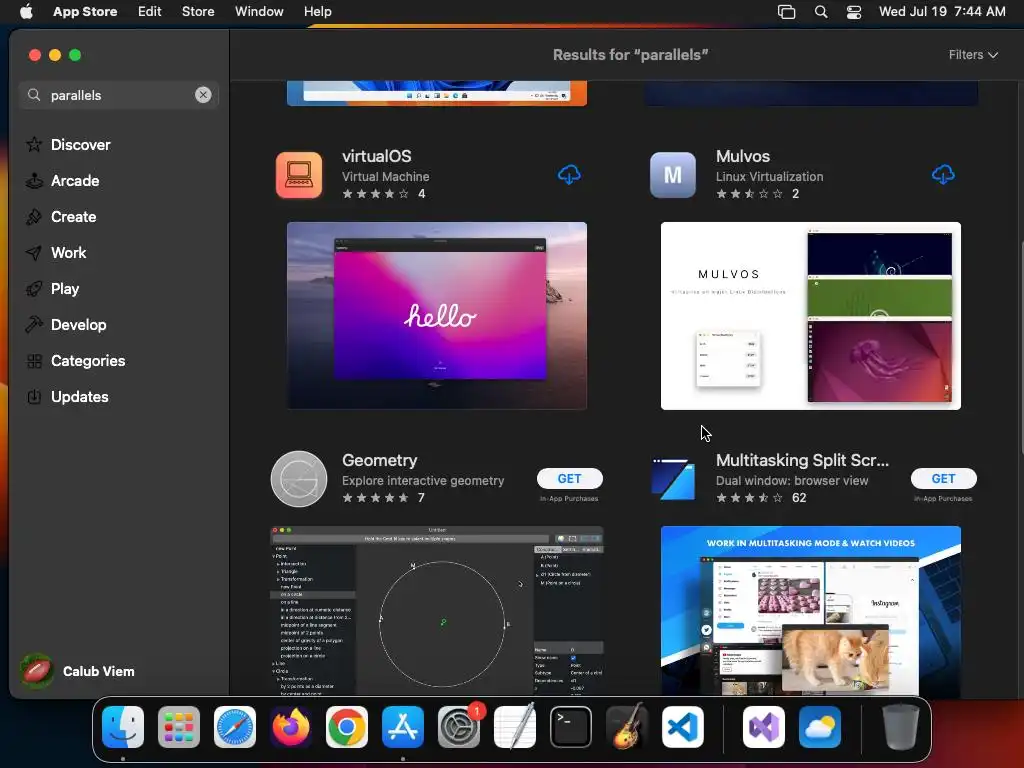Image resolution: width=1024 pixels, height=768 pixels.
Task: Launch Google Chrome from the Dock
Action: point(347,727)
